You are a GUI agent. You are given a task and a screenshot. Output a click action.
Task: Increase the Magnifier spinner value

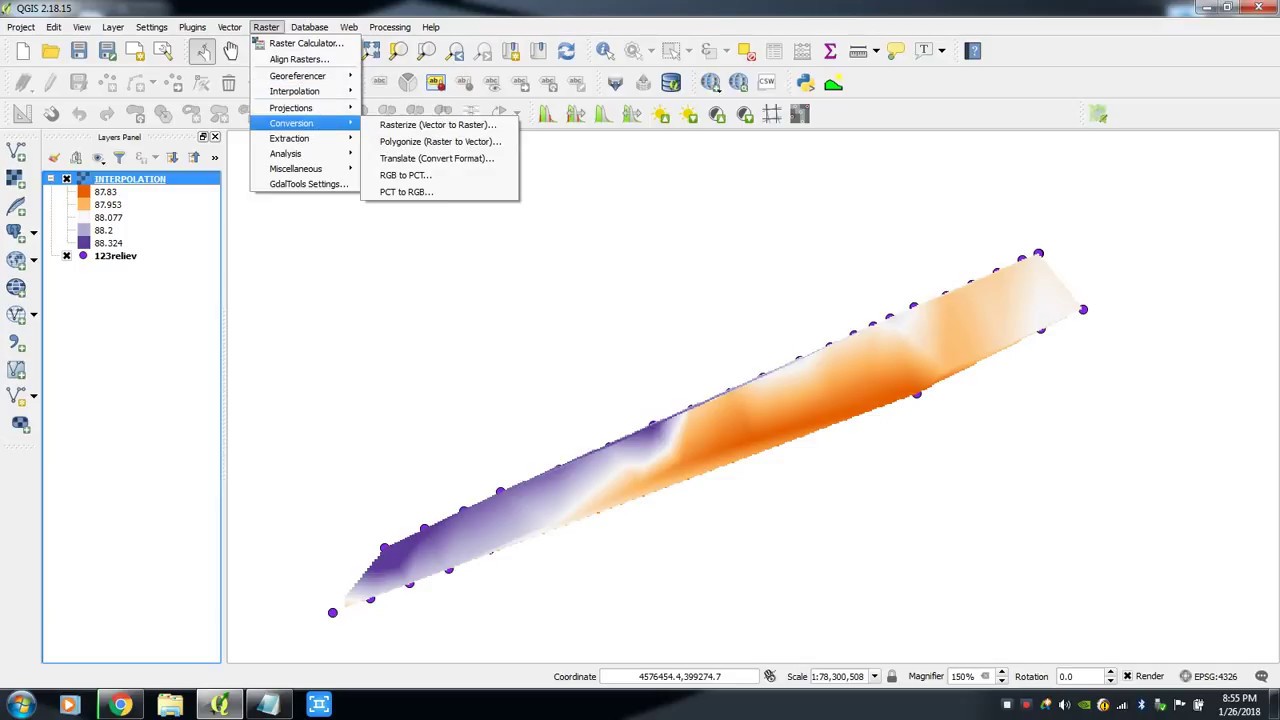[1001, 673]
